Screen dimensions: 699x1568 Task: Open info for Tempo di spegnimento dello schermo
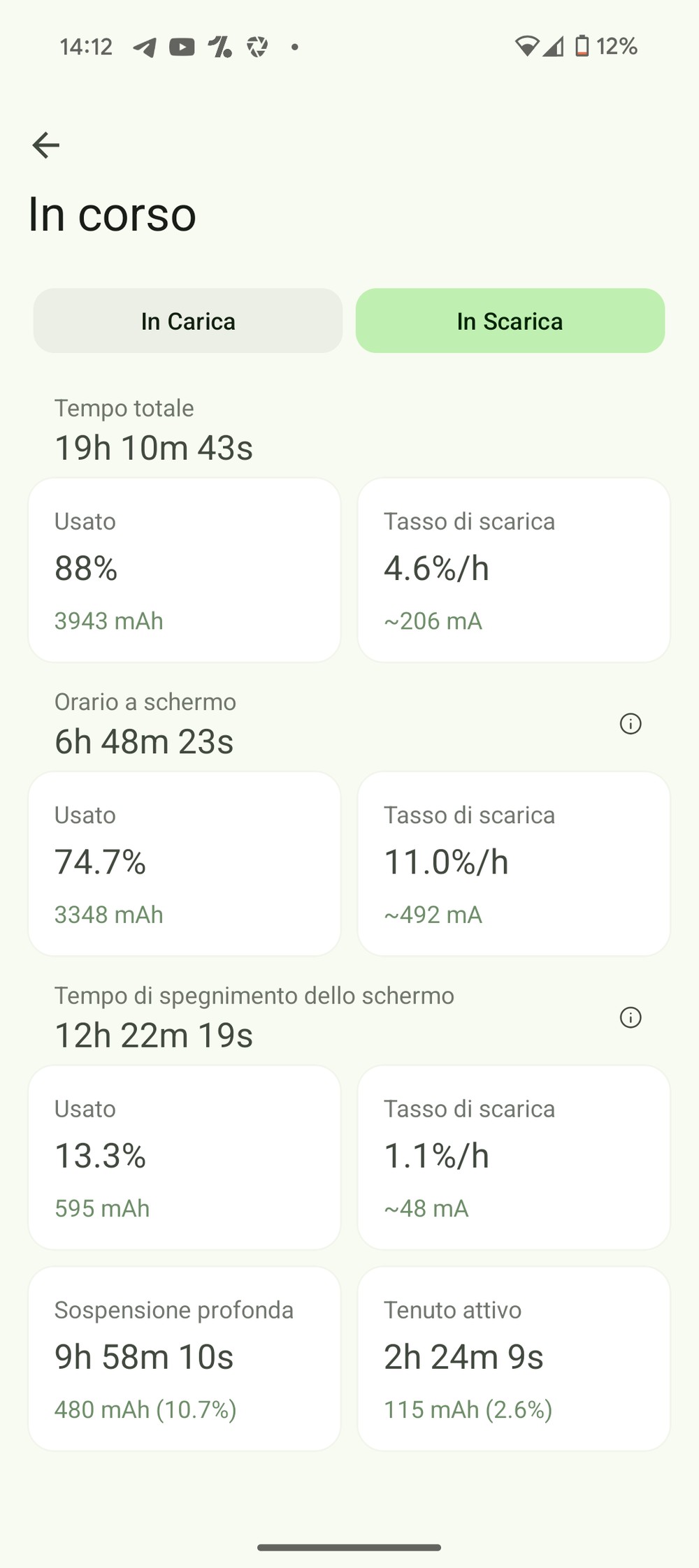pyautogui.click(x=630, y=1017)
